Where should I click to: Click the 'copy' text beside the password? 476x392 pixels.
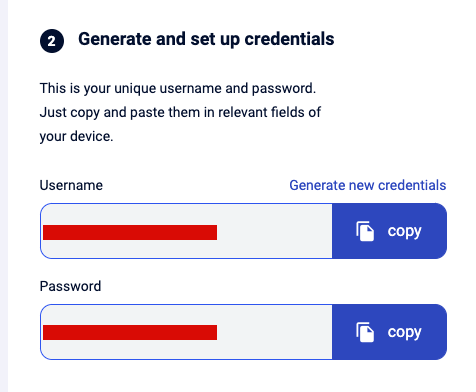(404, 333)
